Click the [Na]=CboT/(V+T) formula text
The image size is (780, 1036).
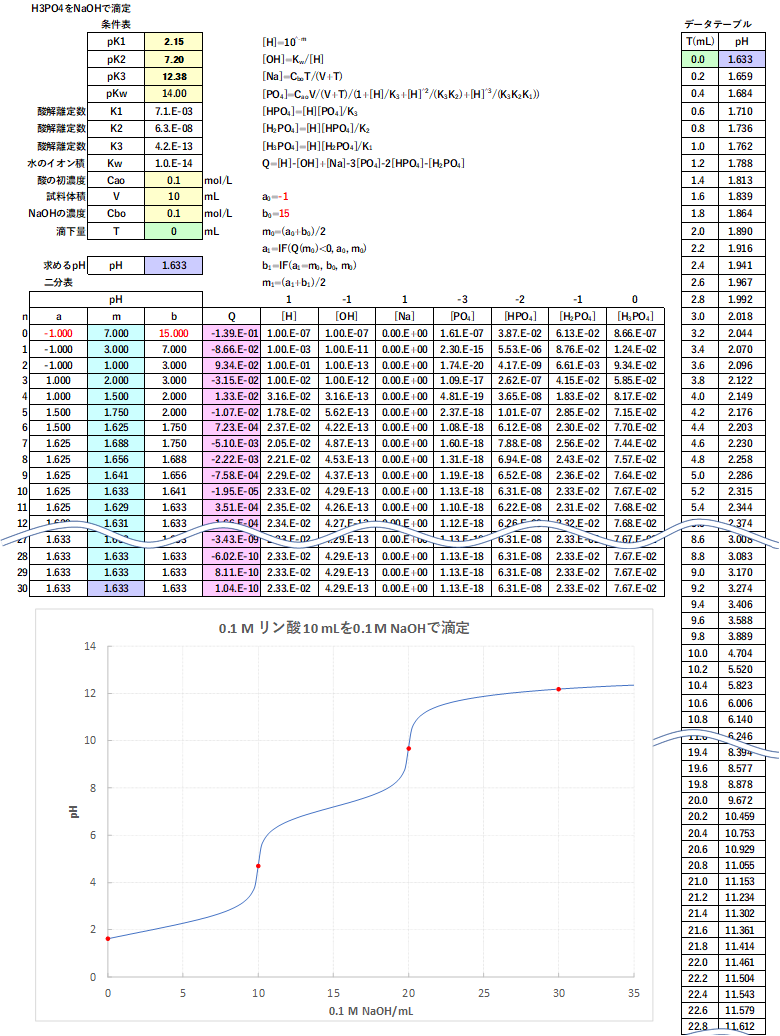click(302, 76)
